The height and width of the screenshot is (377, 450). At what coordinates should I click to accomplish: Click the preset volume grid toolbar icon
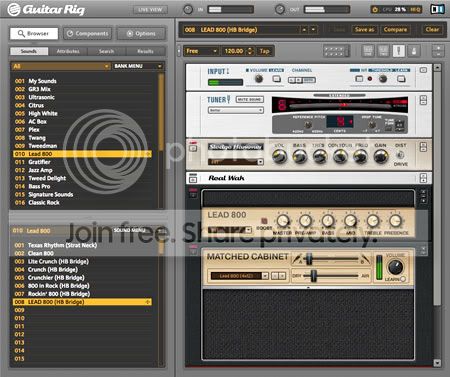pos(336,51)
